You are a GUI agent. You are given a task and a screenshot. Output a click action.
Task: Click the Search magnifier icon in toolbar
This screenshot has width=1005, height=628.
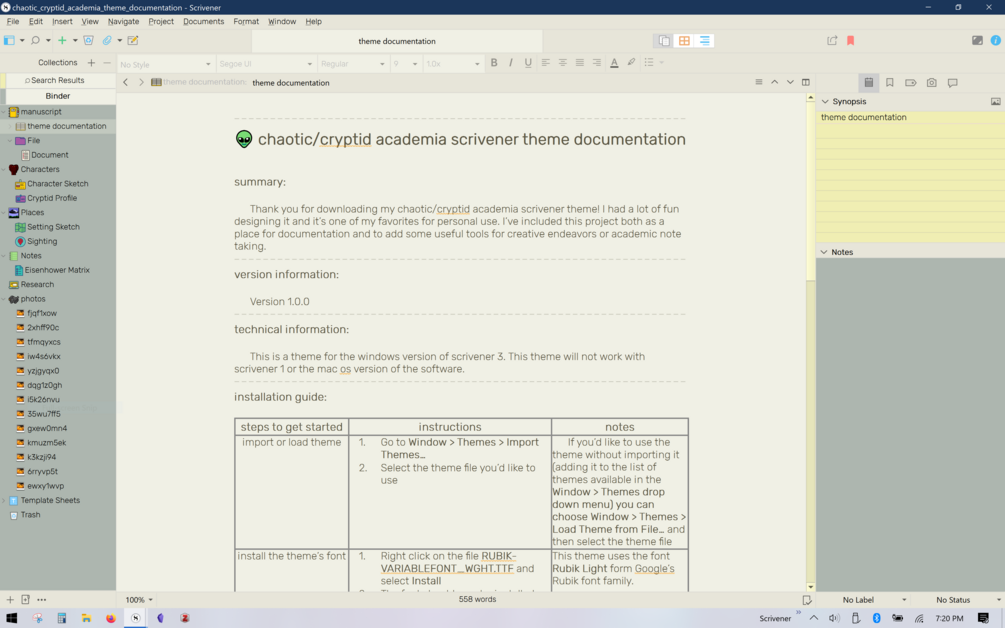[x=35, y=40]
